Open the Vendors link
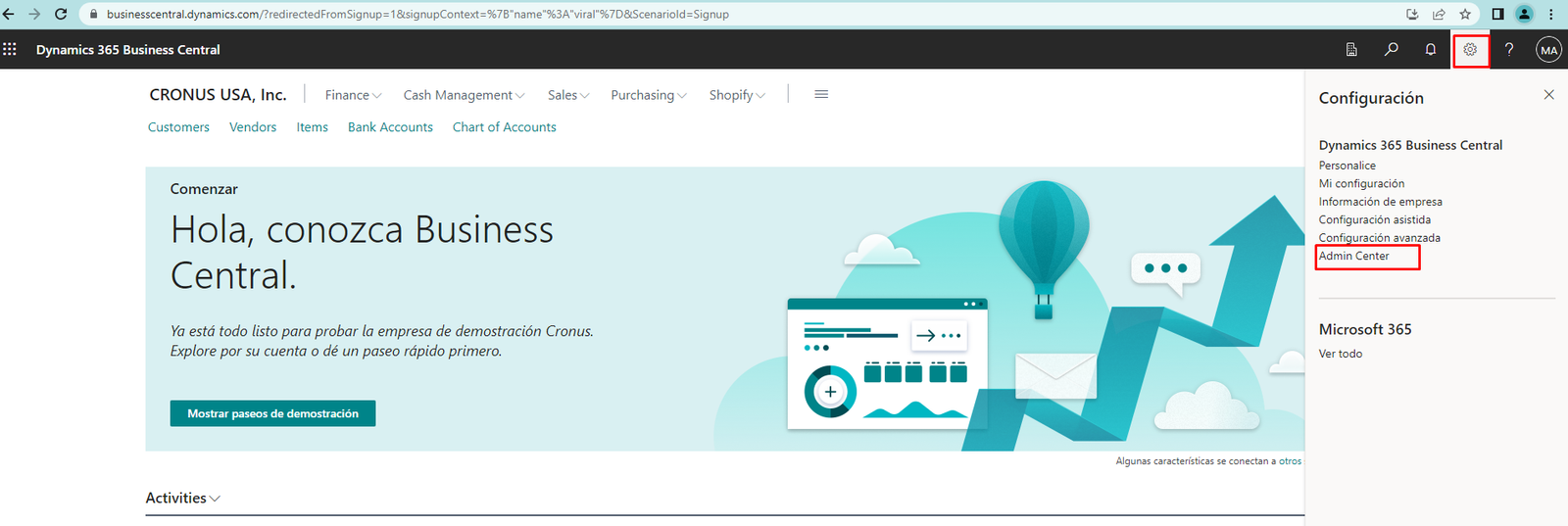 253,127
